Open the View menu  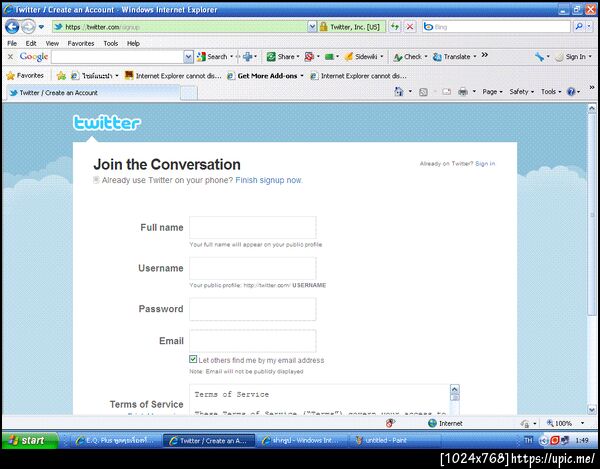coord(52,43)
